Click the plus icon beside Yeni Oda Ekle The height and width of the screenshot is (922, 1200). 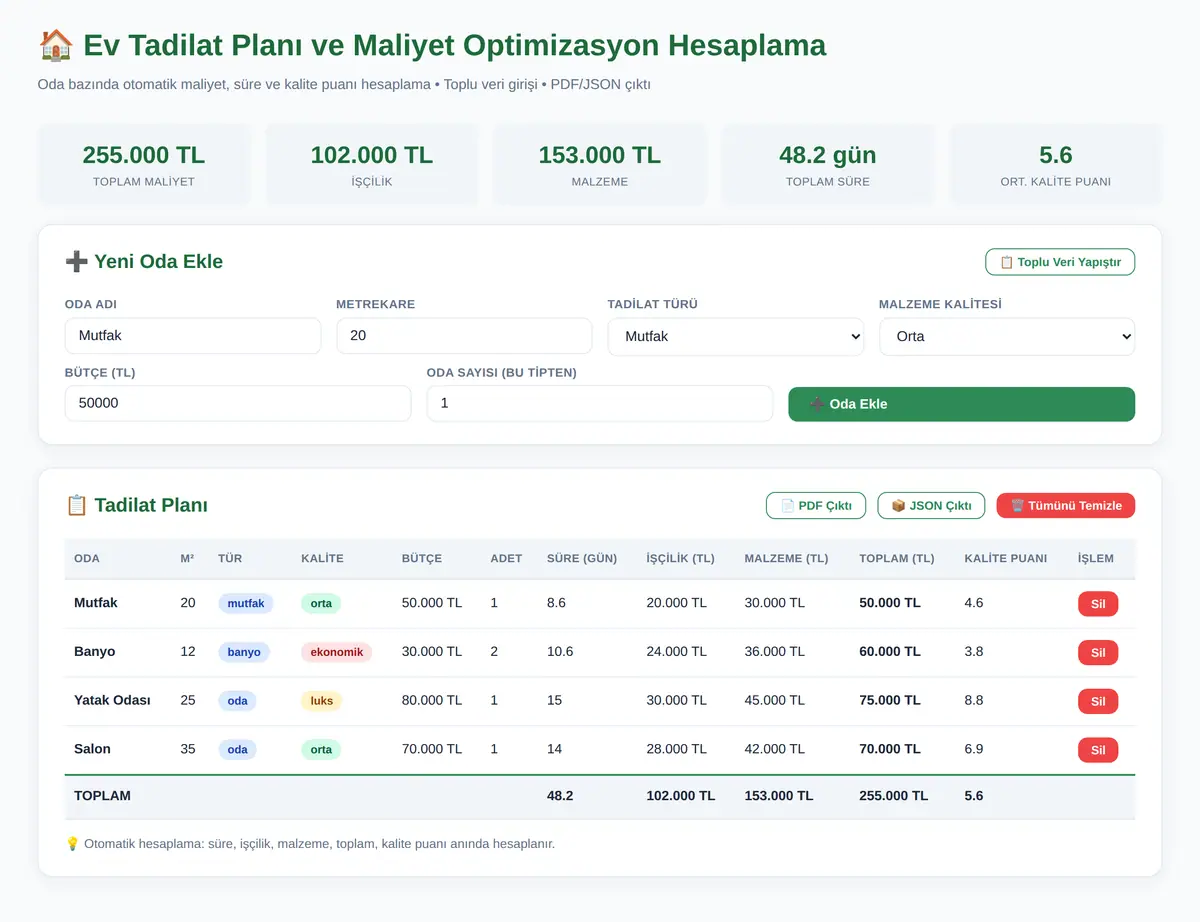point(76,262)
